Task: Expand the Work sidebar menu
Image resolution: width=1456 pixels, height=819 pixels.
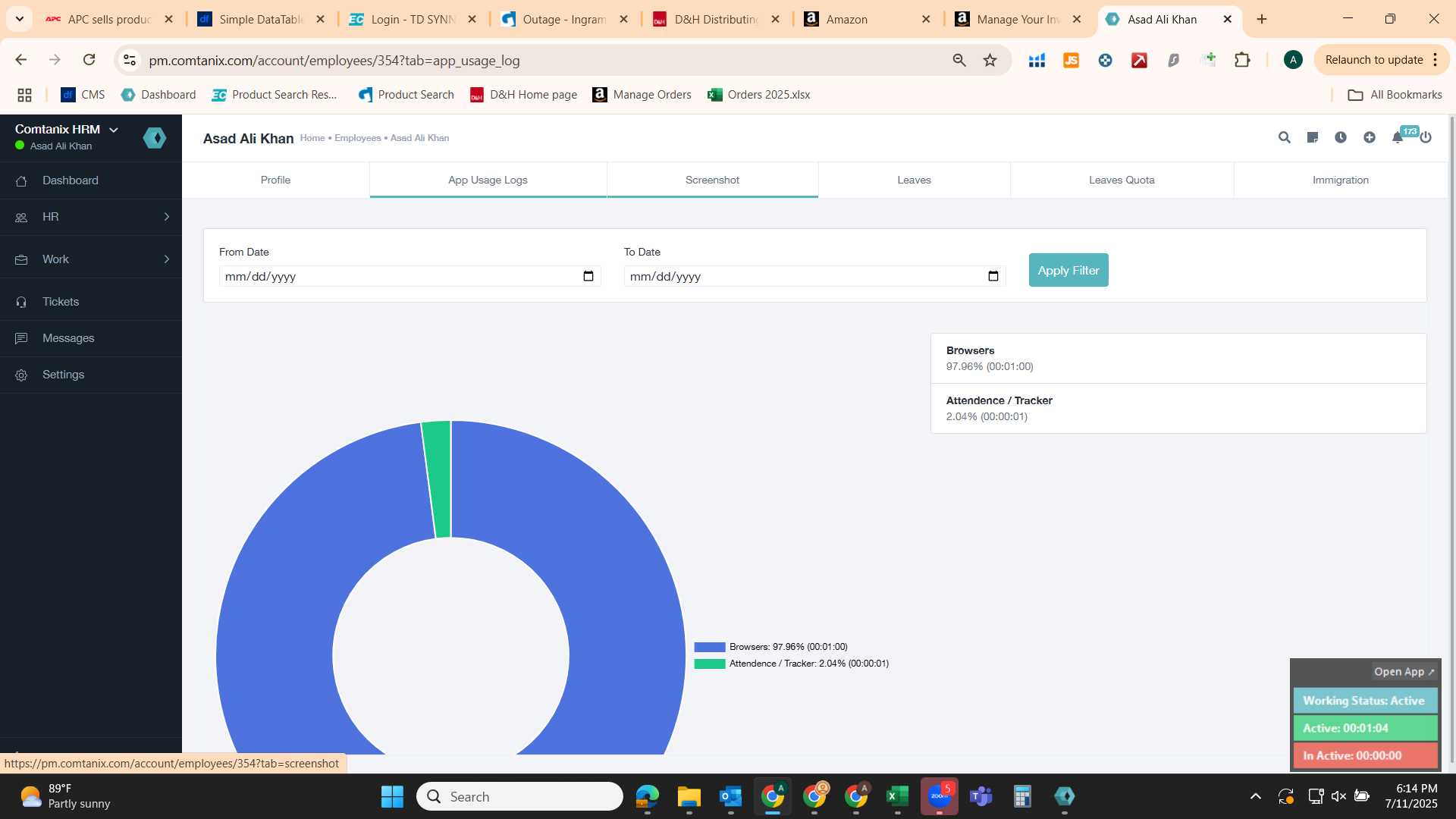Action: click(91, 259)
